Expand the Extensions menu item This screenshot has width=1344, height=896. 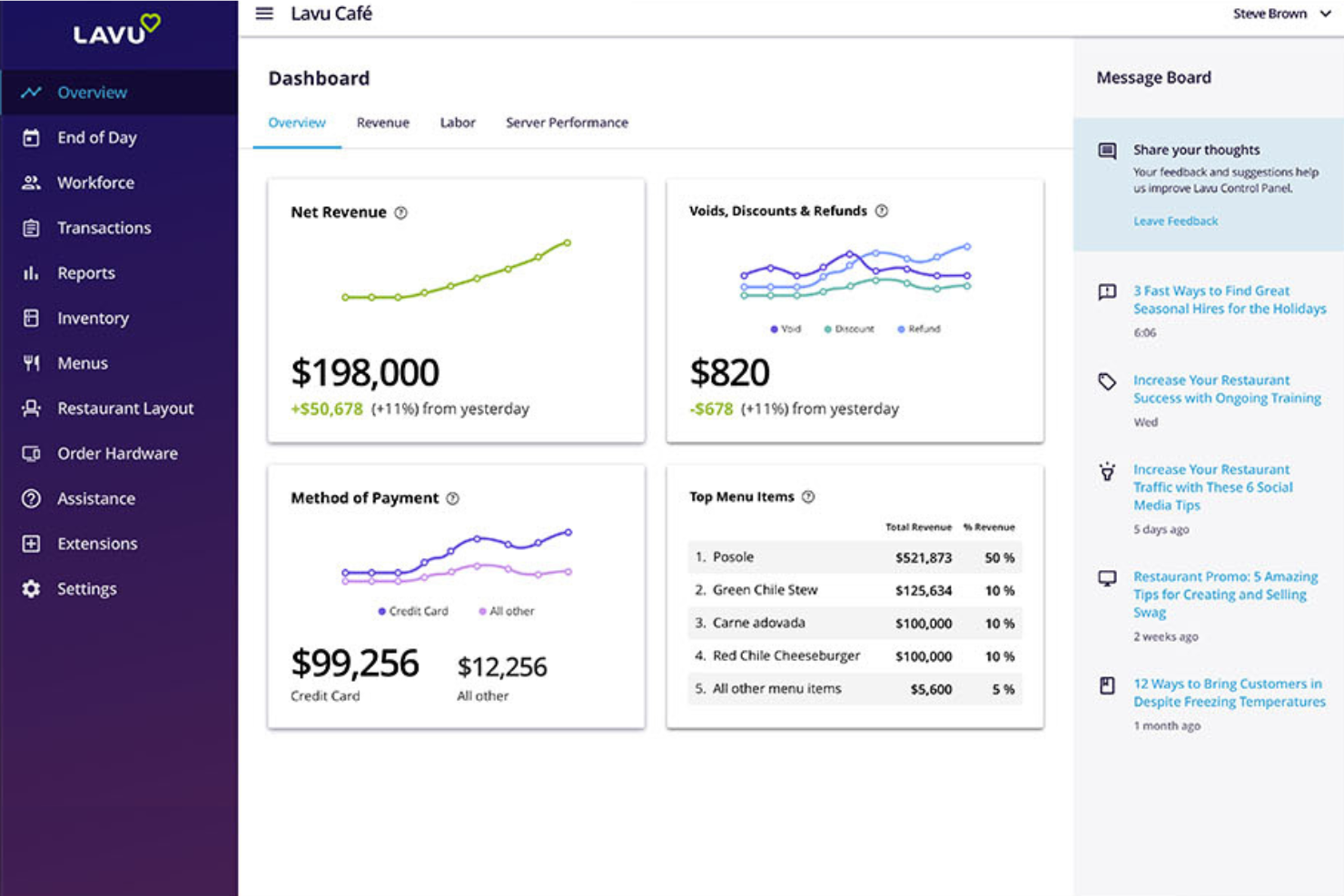(97, 543)
